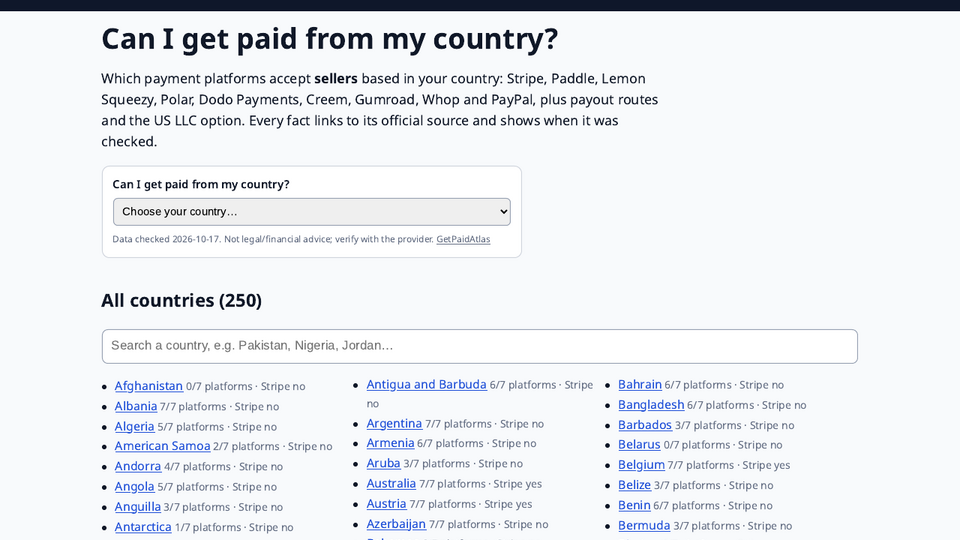Image resolution: width=960 pixels, height=540 pixels.
Task: Open the Argentina country link
Action: (394, 424)
